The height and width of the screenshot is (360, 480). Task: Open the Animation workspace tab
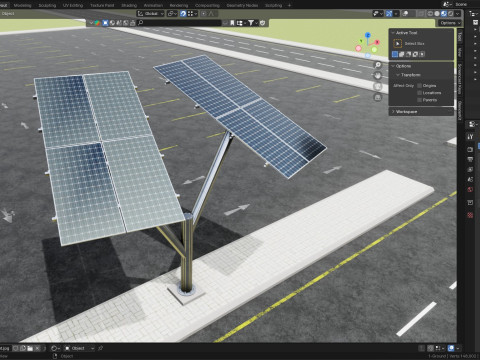coord(153,5)
